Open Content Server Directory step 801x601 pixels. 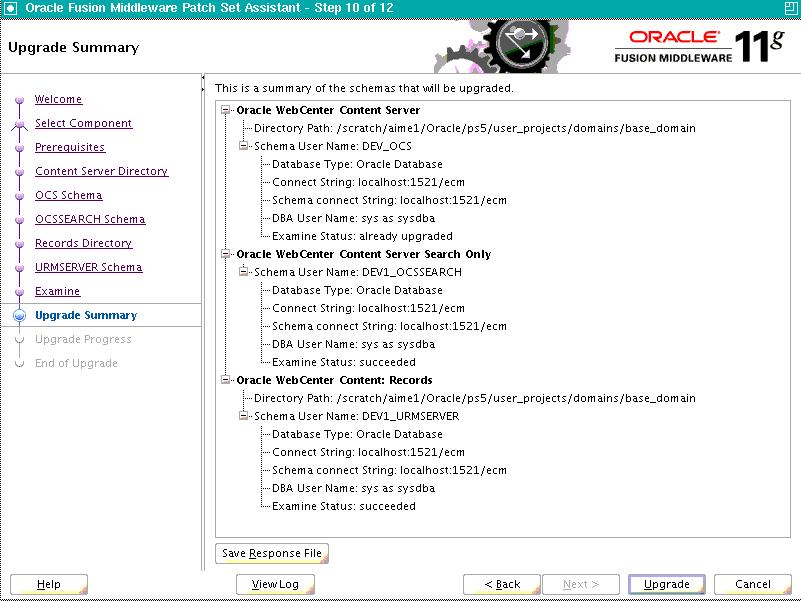pyautogui.click(x=101, y=171)
